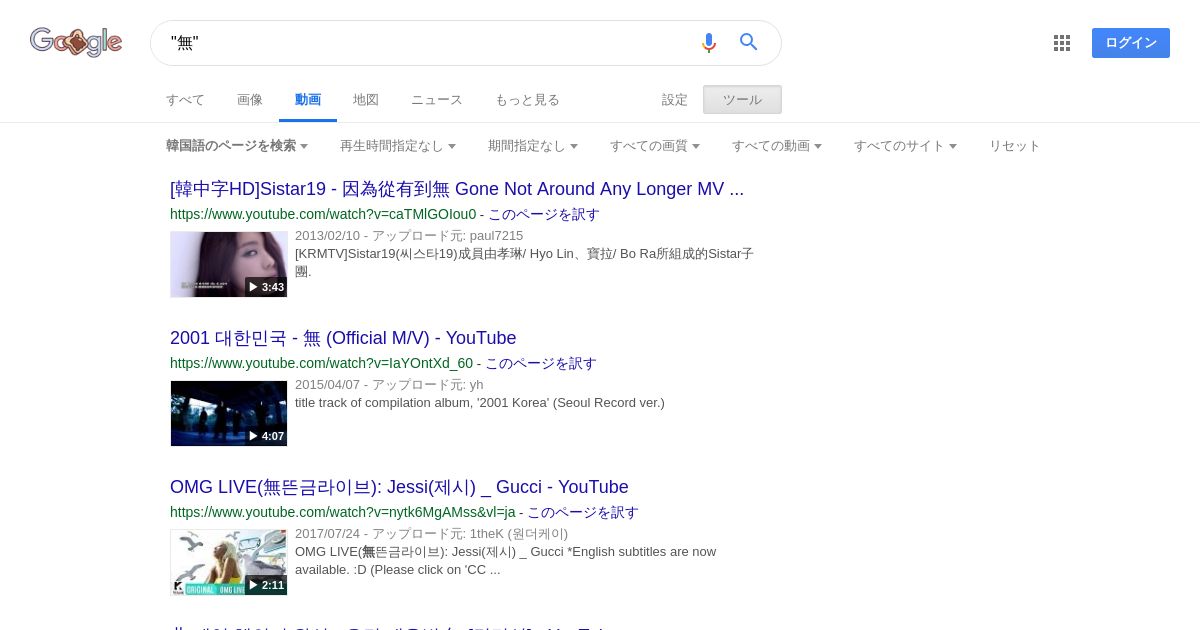Select the 動画 tab
The height and width of the screenshot is (630, 1200).
[x=308, y=100]
